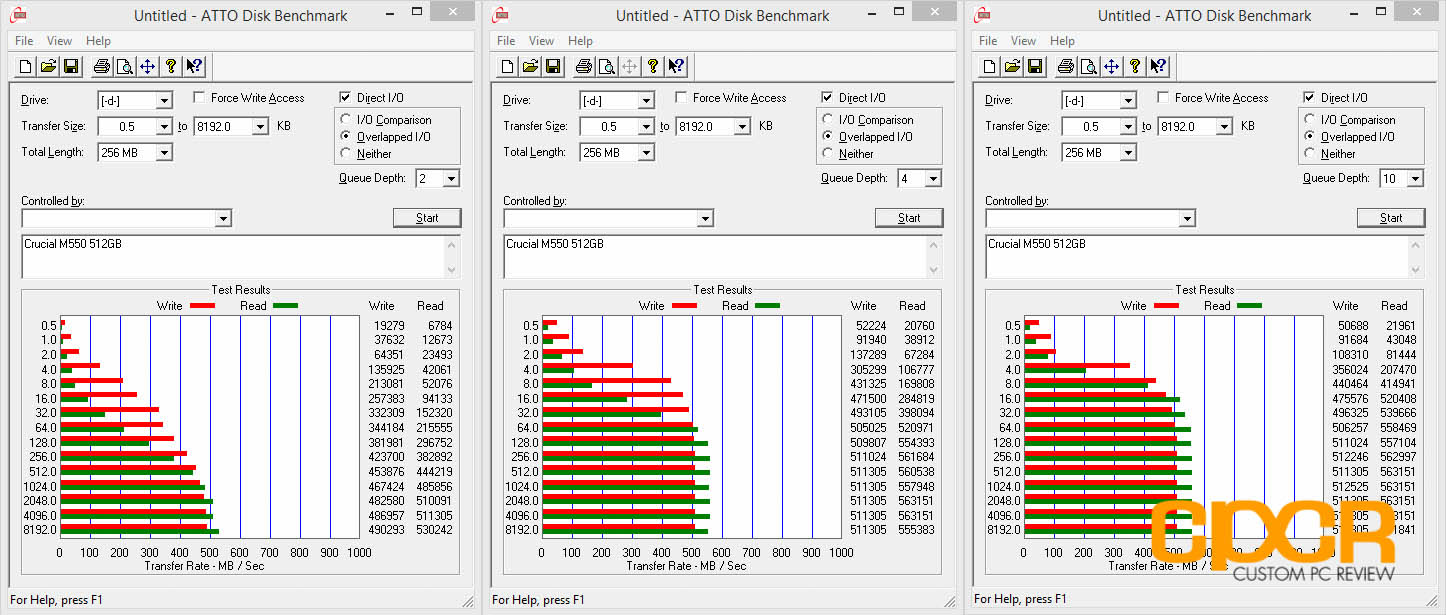The width and height of the screenshot is (1446, 615).
Task: Click New file icon in right ATTO window
Action: (990, 67)
